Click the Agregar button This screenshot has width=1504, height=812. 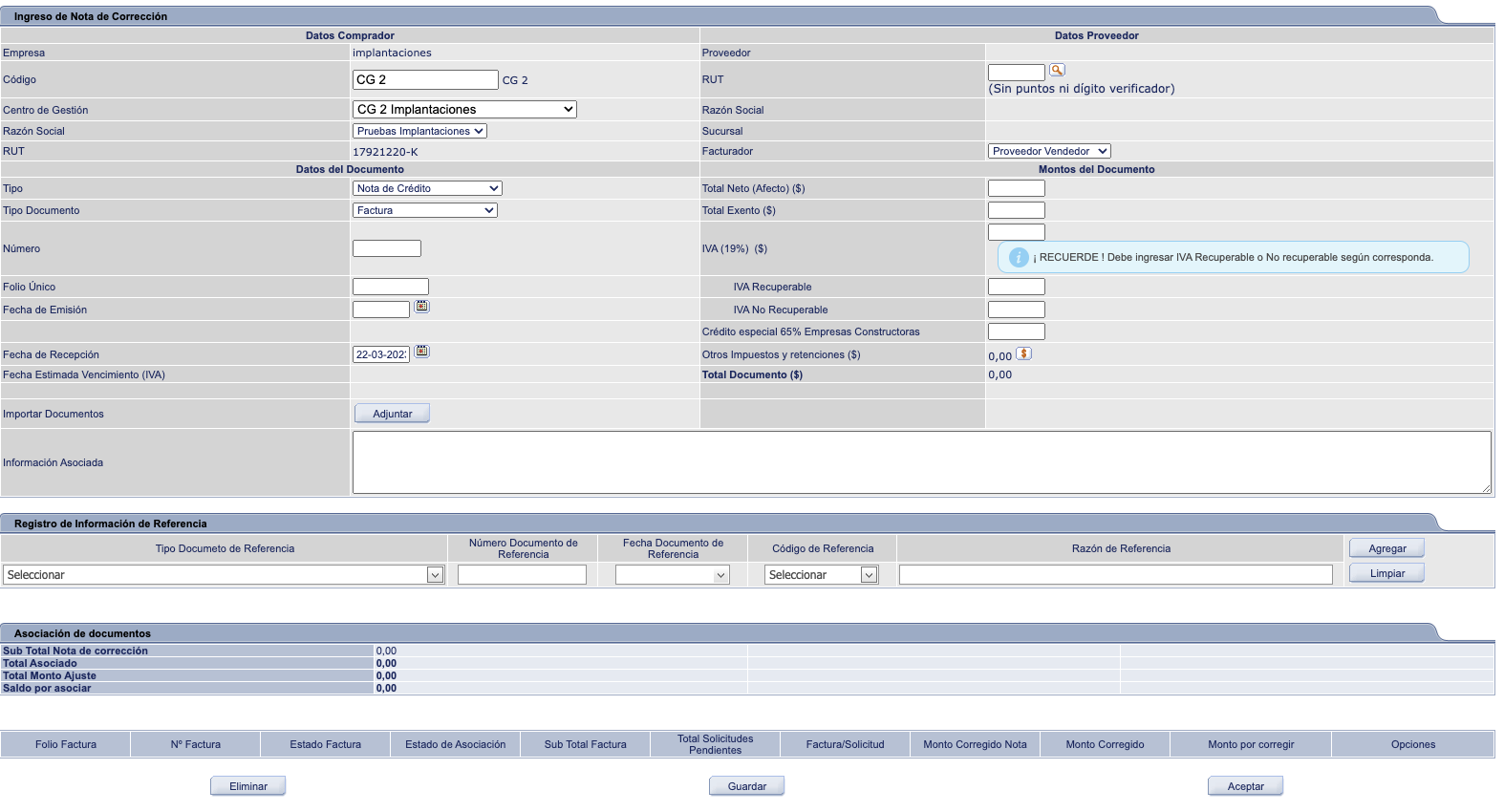coord(1386,548)
